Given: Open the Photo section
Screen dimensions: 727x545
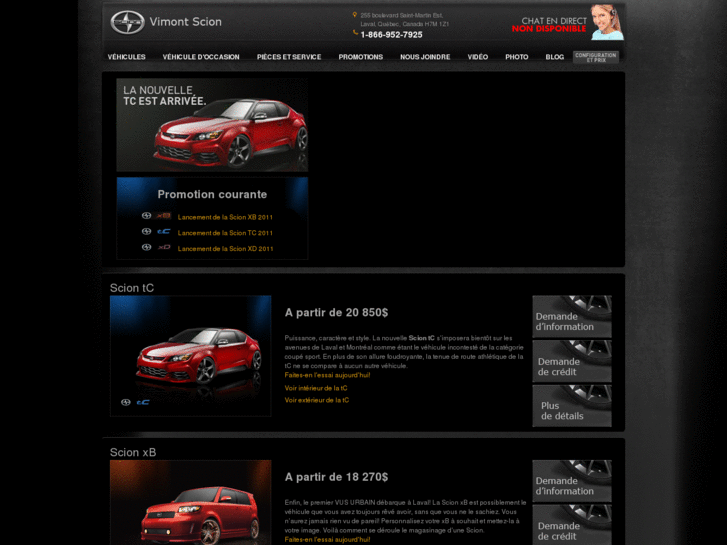Looking at the screenshot, I should pyautogui.click(x=517, y=57).
